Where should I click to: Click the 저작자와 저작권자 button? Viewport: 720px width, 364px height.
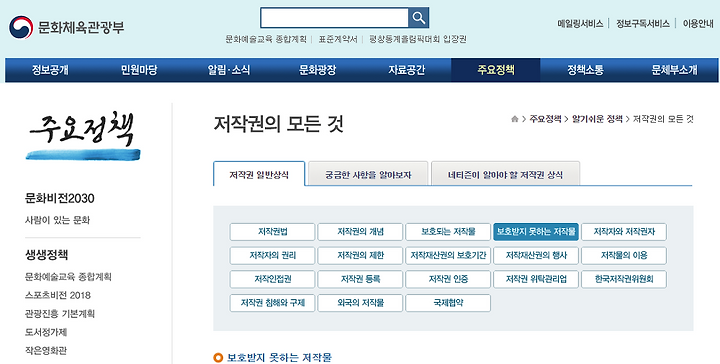point(624,232)
